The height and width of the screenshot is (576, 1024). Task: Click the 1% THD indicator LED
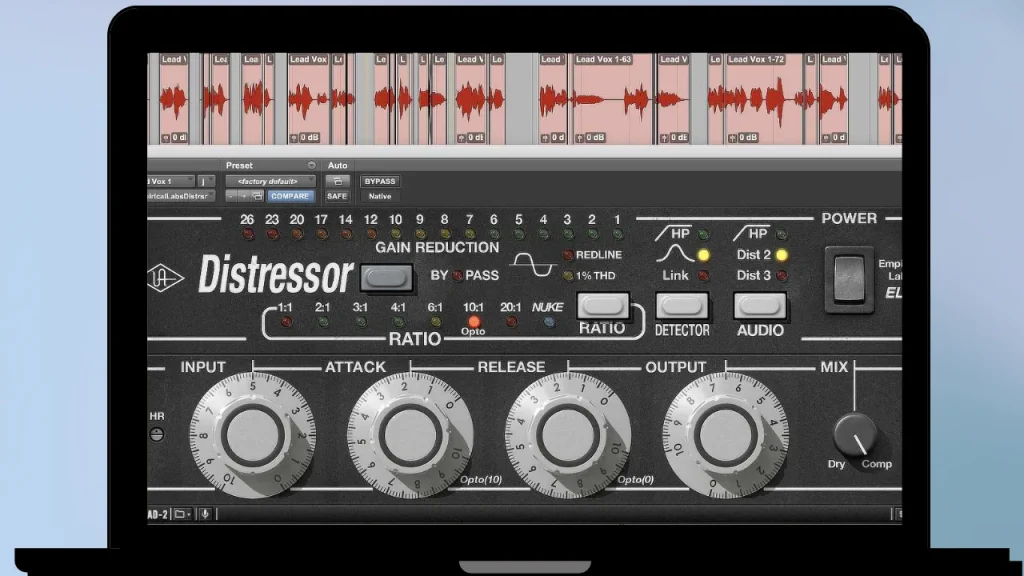click(x=568, y=276)
